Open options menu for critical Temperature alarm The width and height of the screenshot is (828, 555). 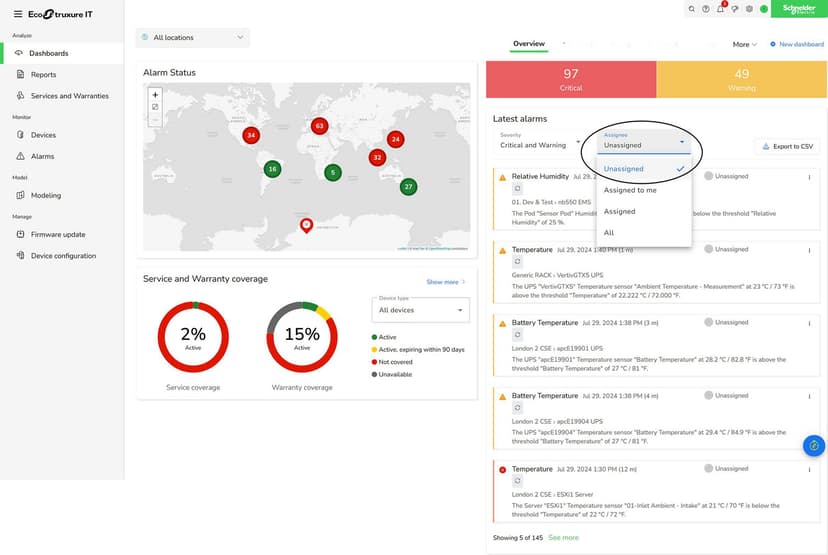[809, 469]
